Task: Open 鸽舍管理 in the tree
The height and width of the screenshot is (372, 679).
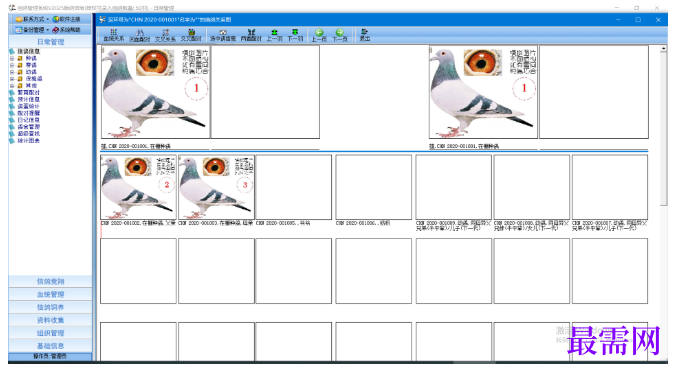Action: [x=29, y=127]
